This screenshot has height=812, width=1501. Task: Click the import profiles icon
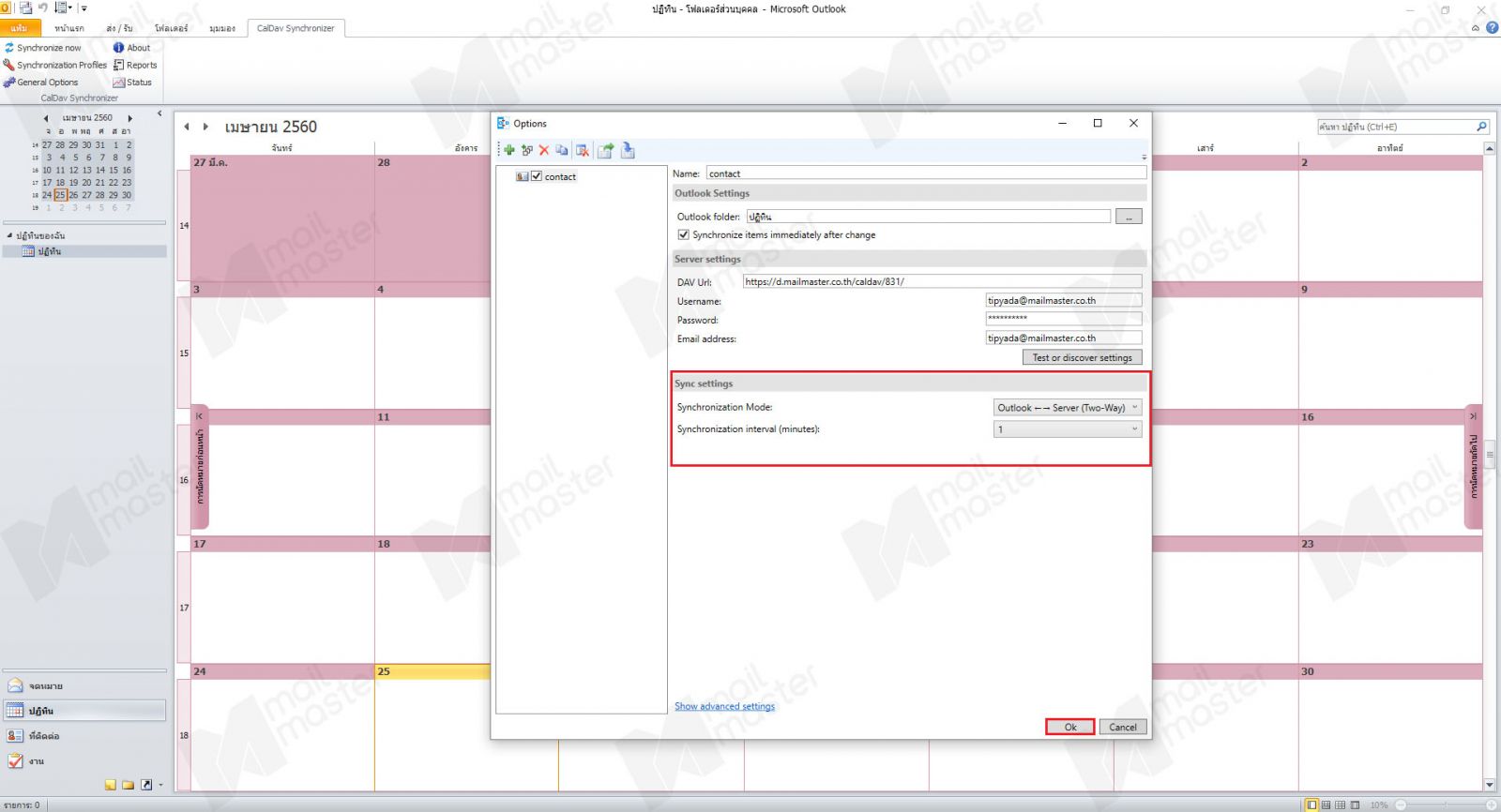[x=628, y=150]
